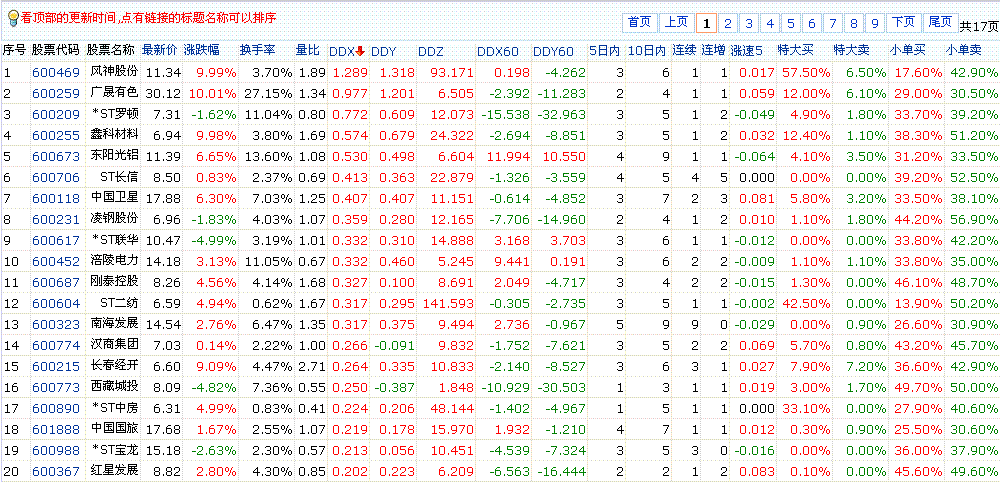Sort by DDX column header
This screenshot has height=482, width=1000.
pyautogui.click(x=342, y=51)
